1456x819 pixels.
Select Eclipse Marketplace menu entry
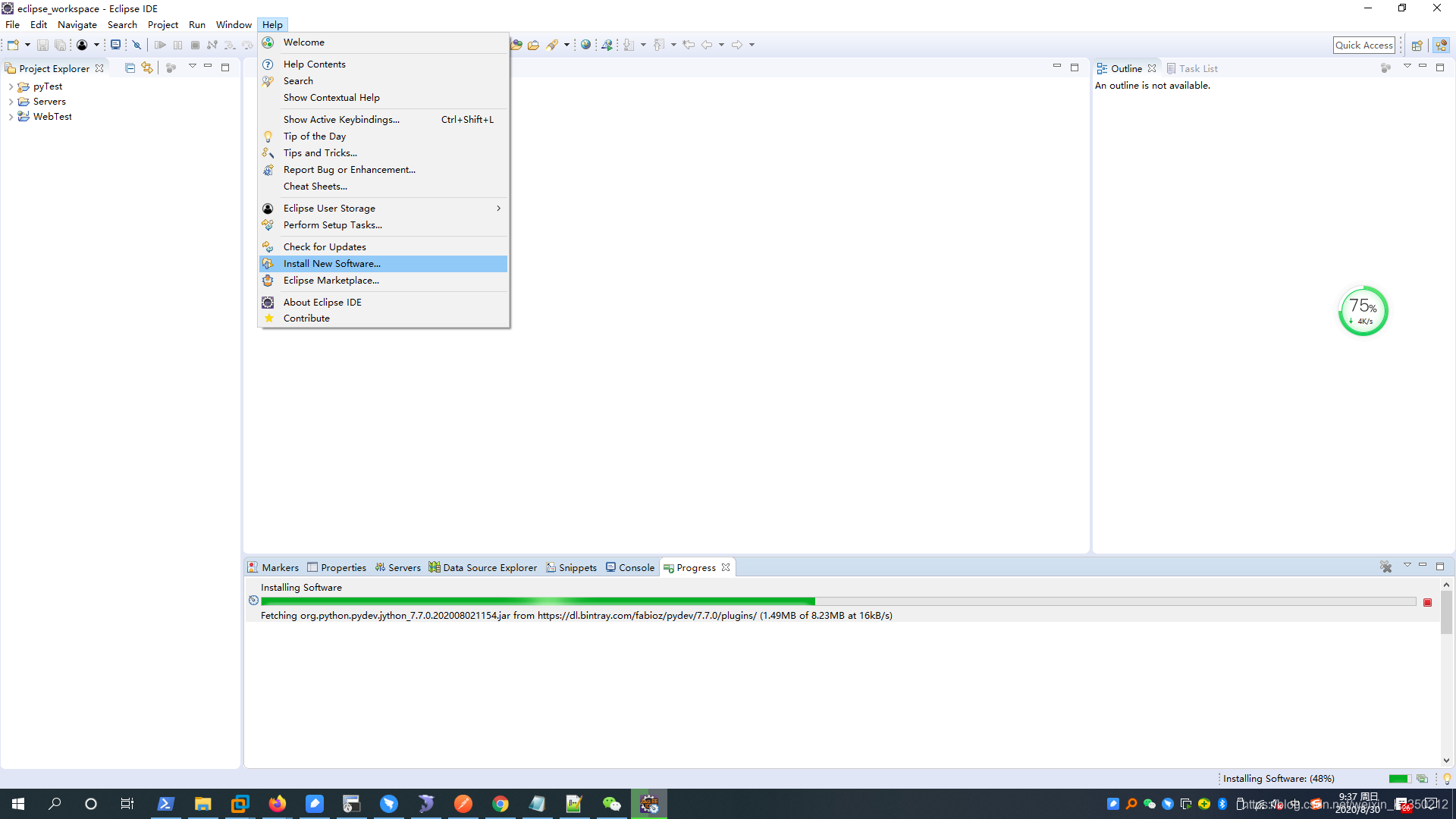331,280
